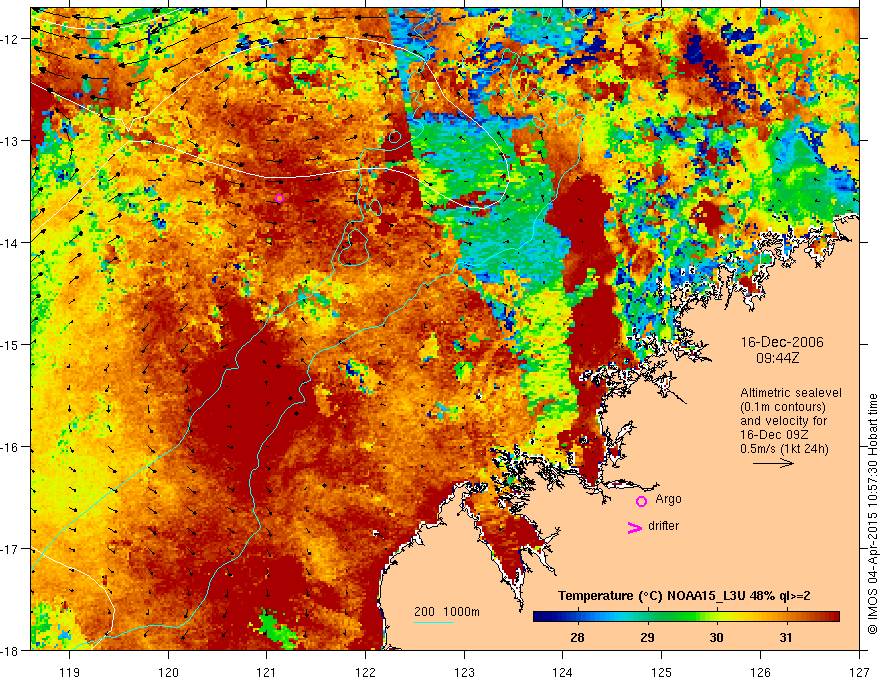This screenshot has height=680, width=880.
Task: Click the latitude axis label -18
Action: pos(10,650)
